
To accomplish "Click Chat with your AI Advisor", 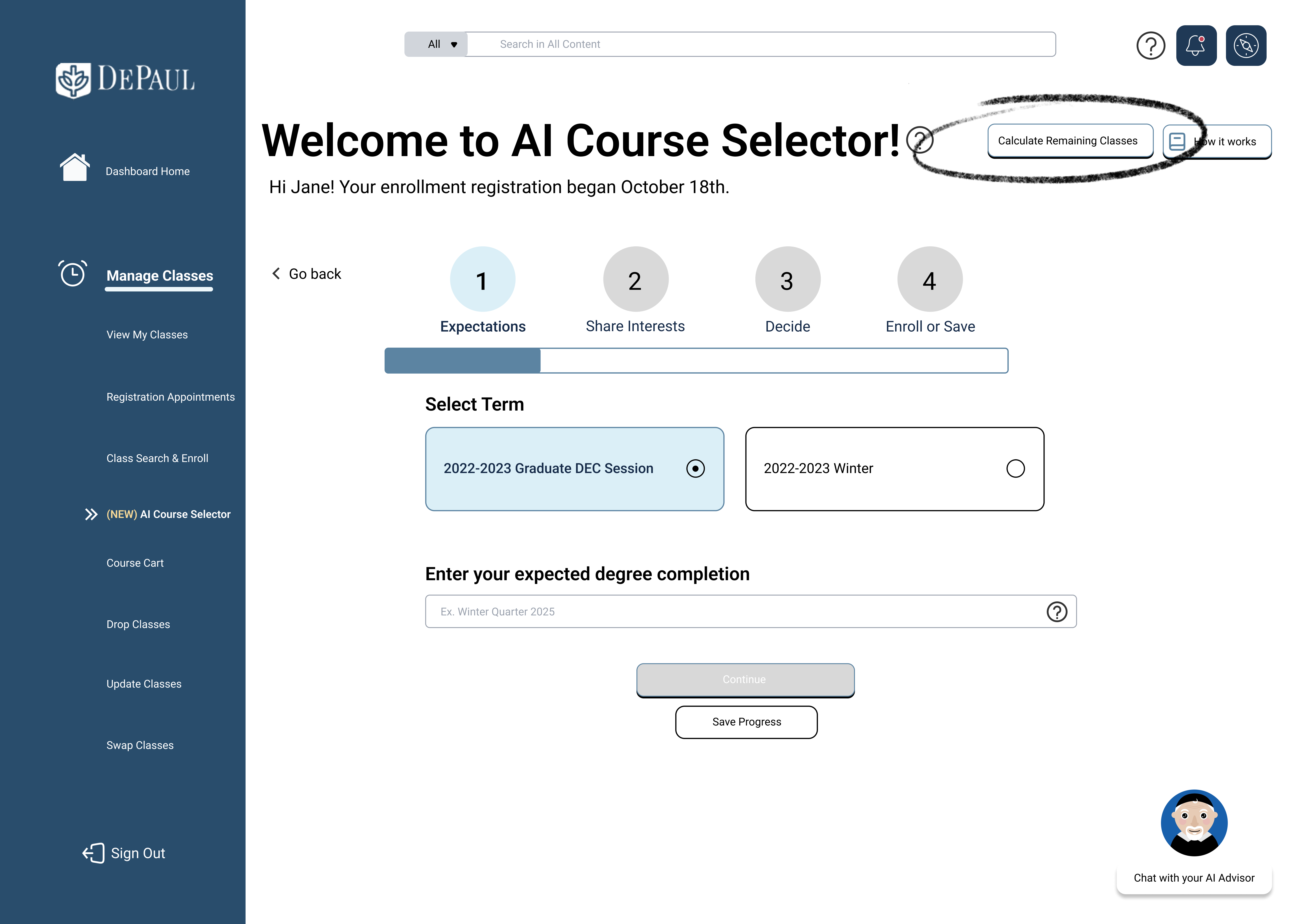I will tap(1194, 878).
